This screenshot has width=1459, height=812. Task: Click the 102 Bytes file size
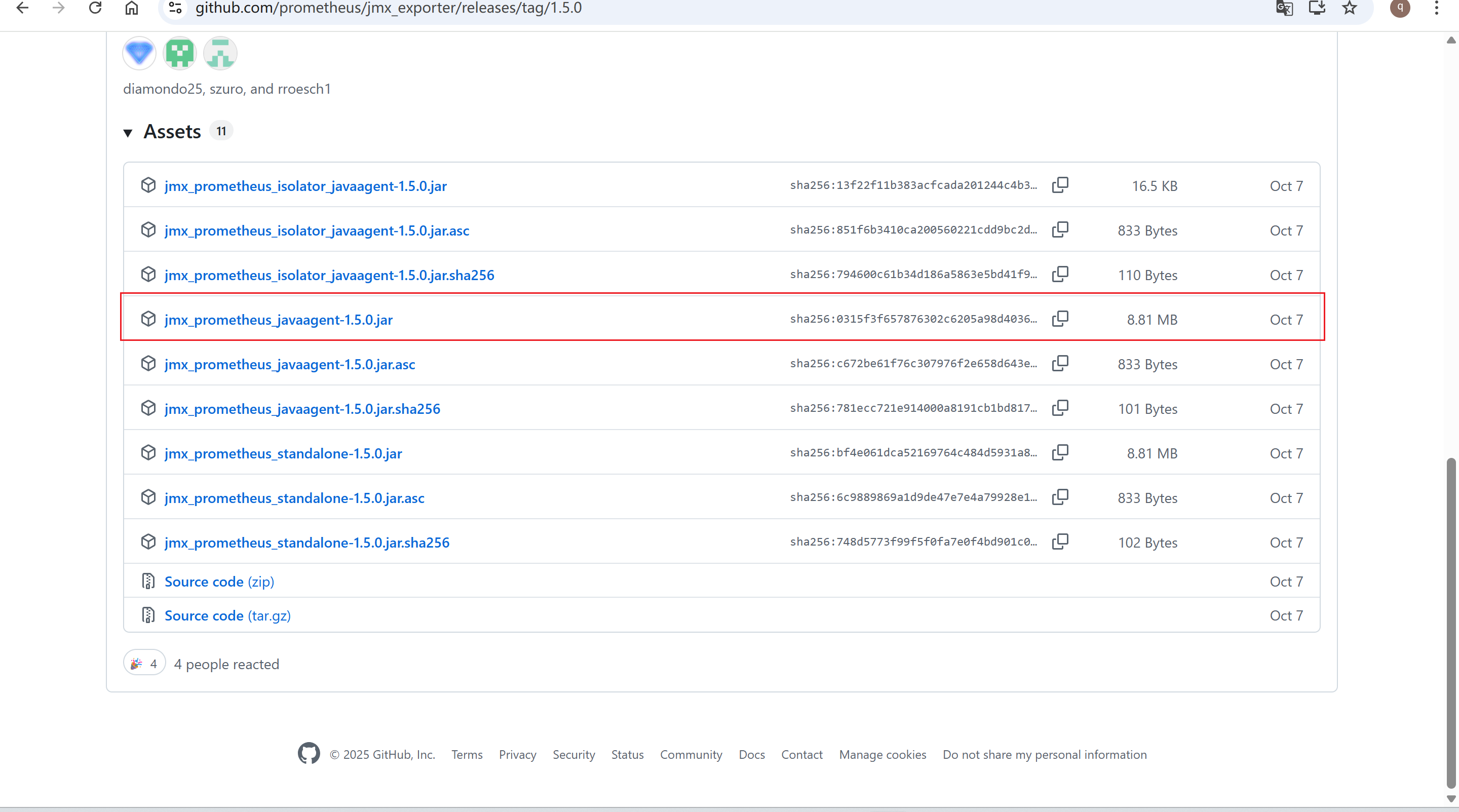pos(1147,543)
